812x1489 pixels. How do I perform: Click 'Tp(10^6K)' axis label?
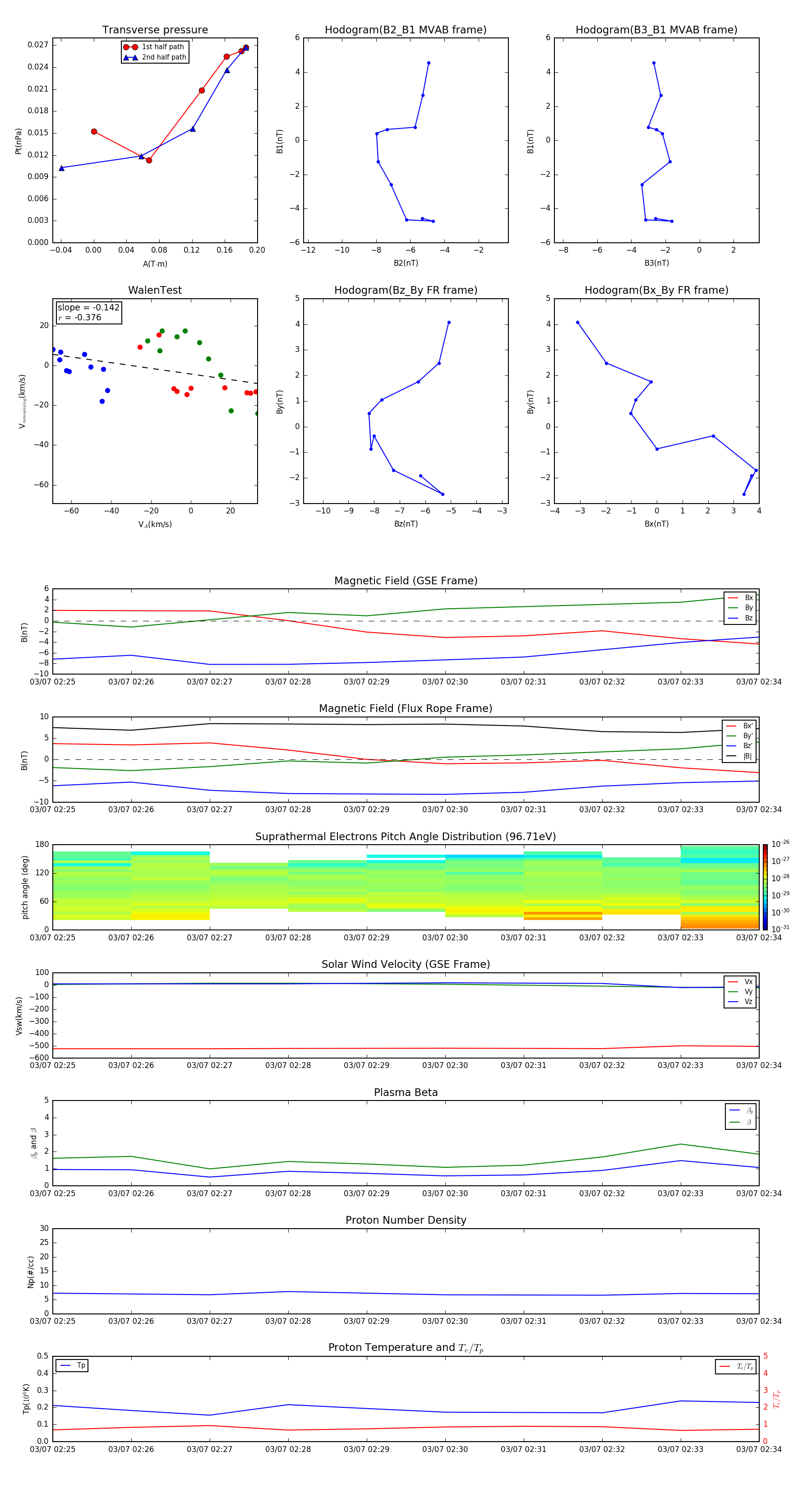(26, 1399)
